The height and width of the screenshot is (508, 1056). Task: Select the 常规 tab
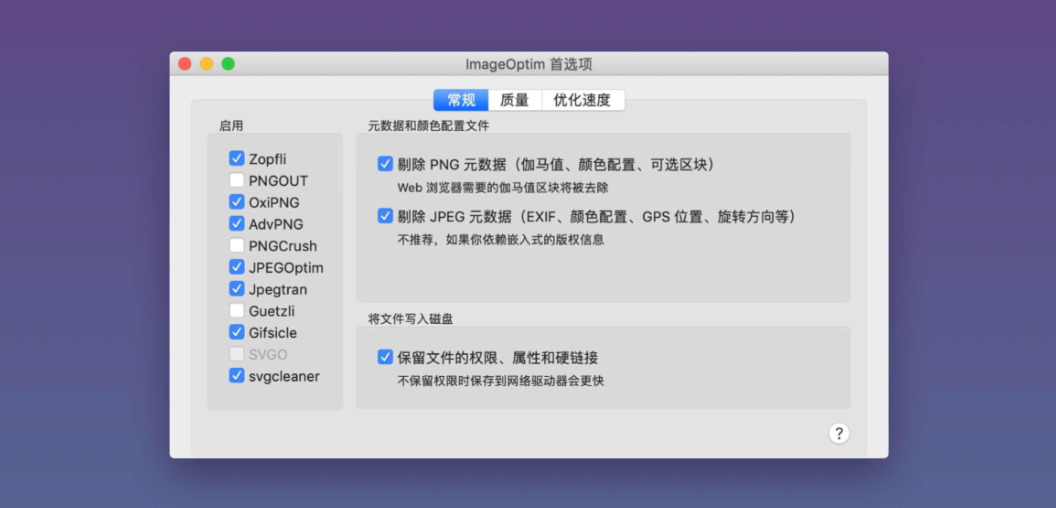tap(461, 100)
